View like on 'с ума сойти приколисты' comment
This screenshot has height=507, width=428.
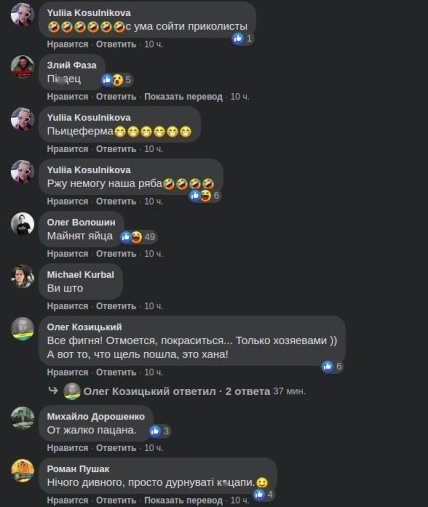click(x=243, y=39)
